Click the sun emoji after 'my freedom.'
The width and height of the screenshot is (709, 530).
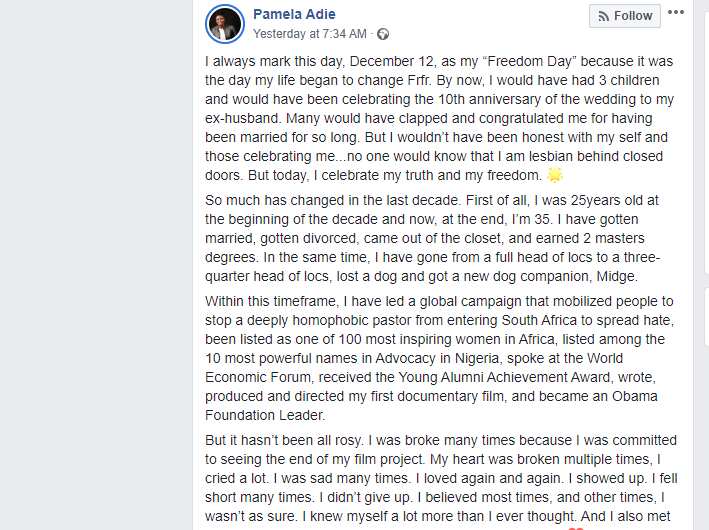pos(555,175)
